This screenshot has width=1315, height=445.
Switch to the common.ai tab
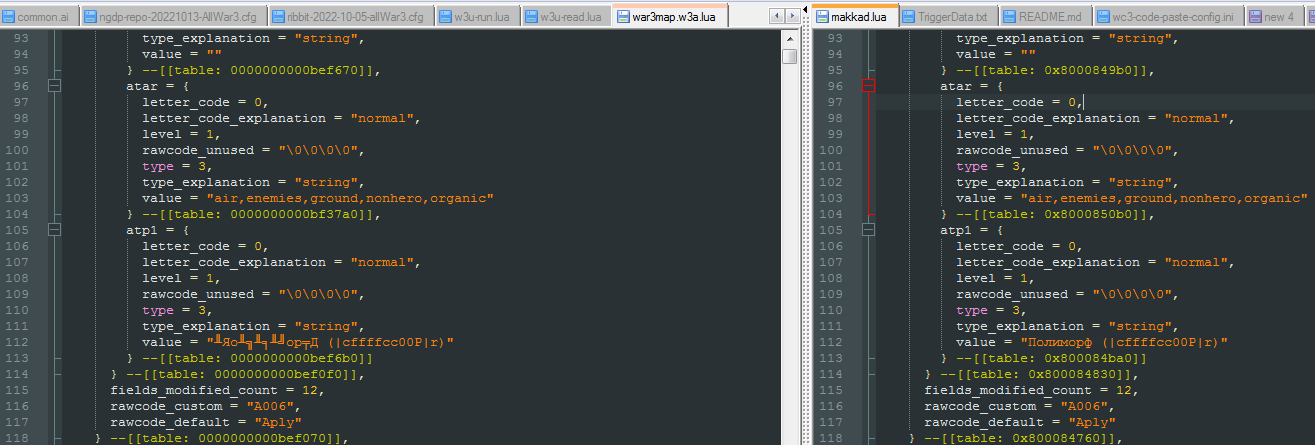(40, 17)
